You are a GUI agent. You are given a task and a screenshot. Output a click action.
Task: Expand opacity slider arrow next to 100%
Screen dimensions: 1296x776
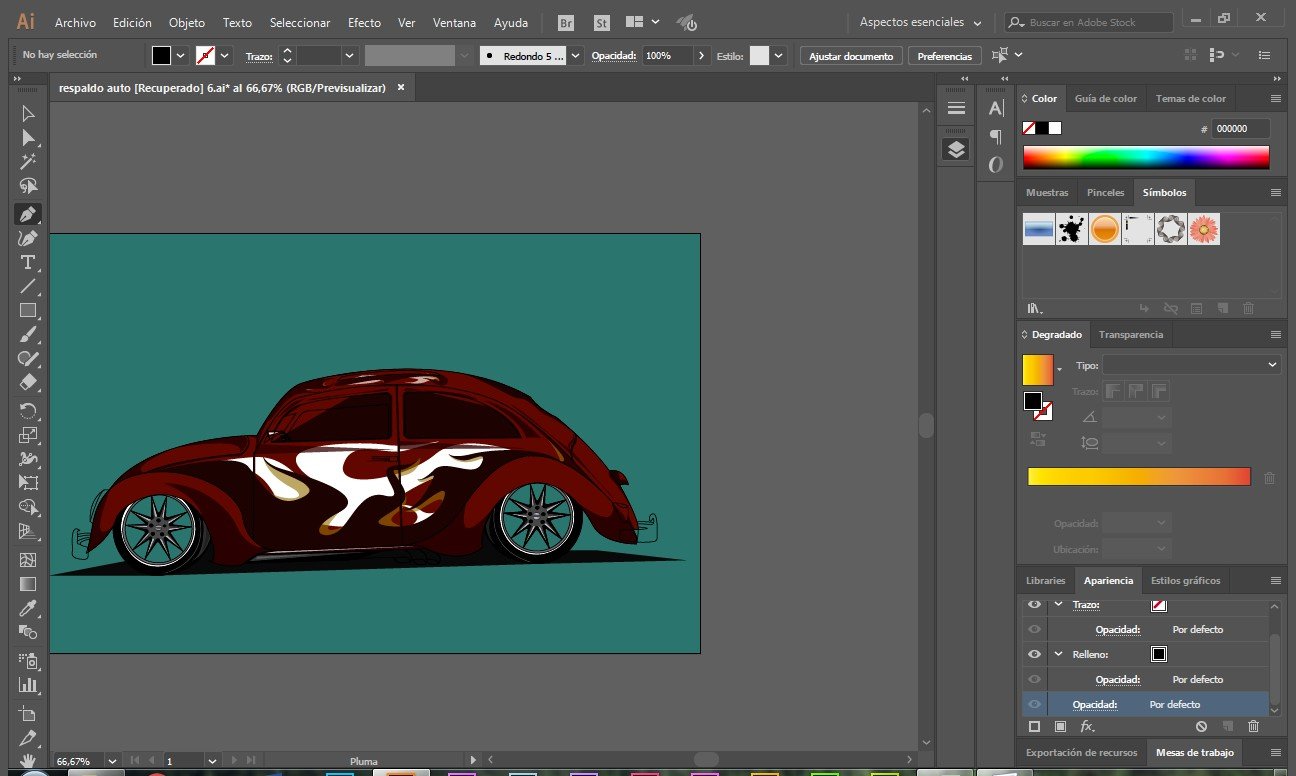[701, 56]
